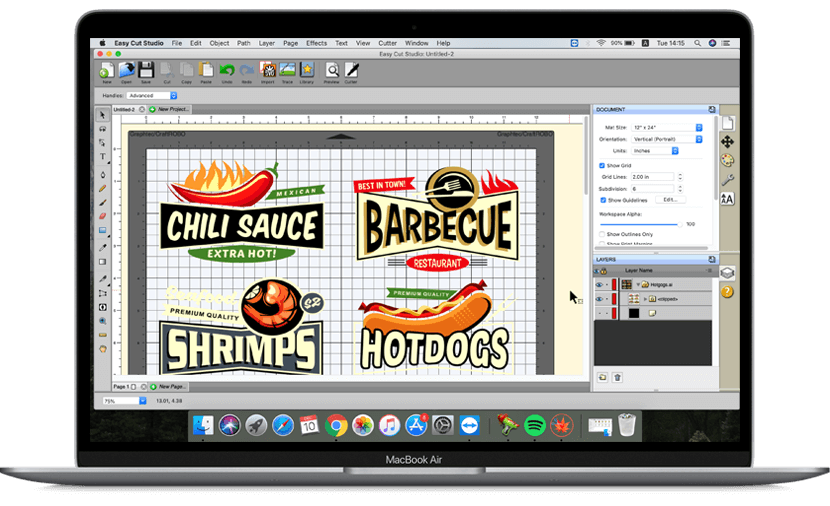Open the Orientation dropdown
The height and width of the screenshot is (506, 830).
[667, 139]
